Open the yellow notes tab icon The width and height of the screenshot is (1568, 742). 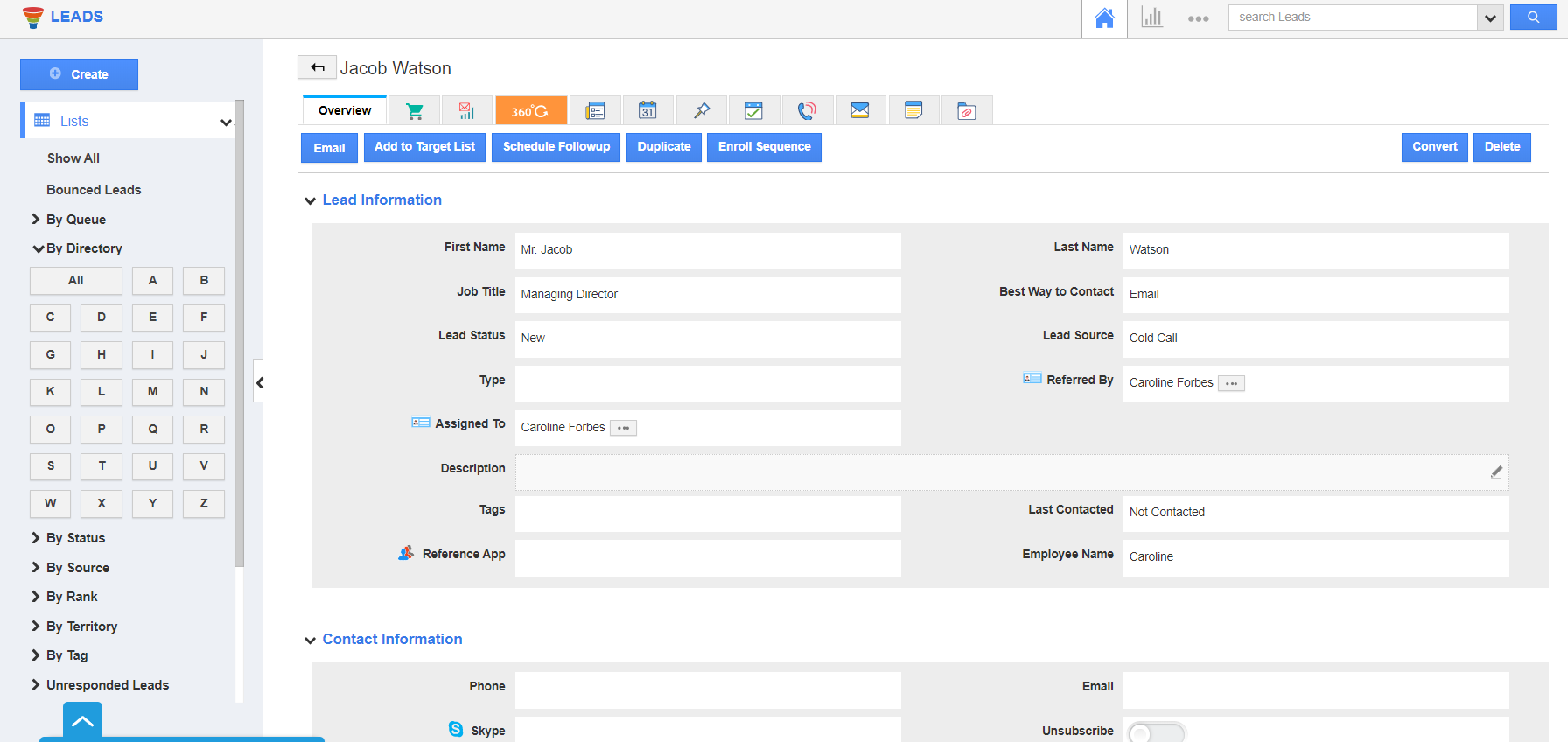click(x=913, y=111)
